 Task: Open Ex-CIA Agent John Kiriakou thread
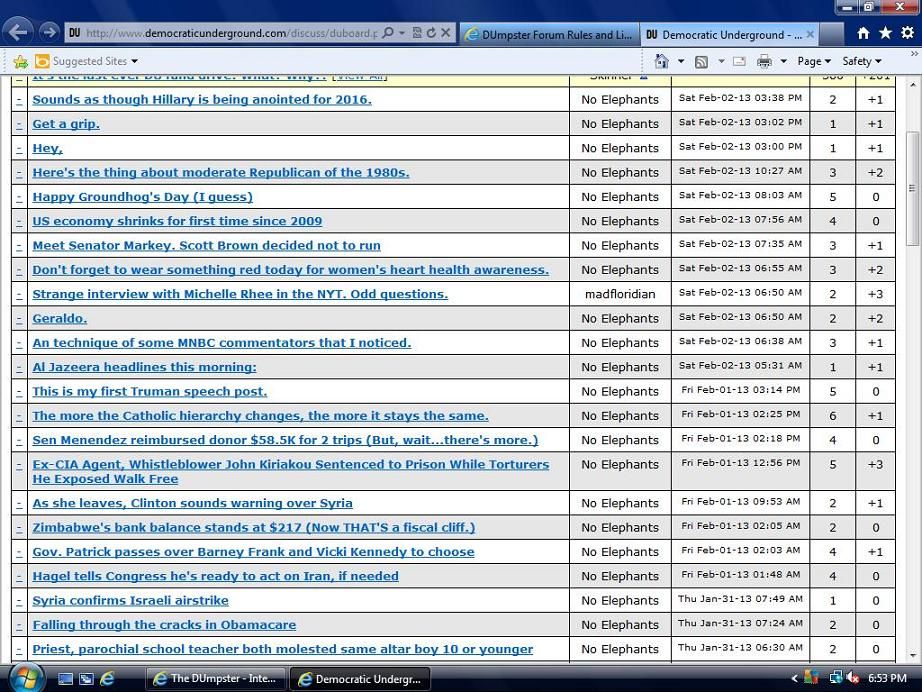coord(290,472)
